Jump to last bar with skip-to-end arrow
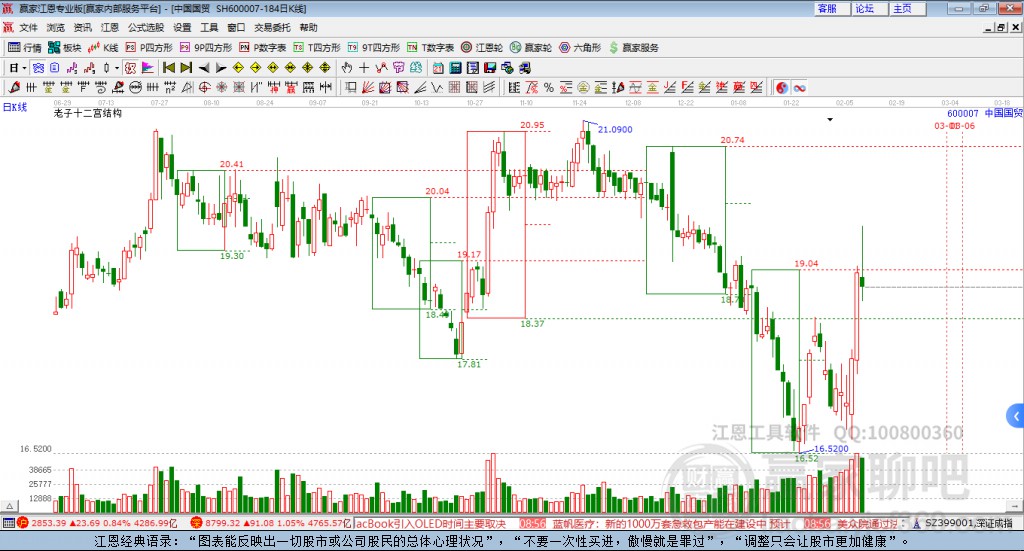The height and width of the screenshot is (551, 1024). pyautogui.click(x=186, y=68)
